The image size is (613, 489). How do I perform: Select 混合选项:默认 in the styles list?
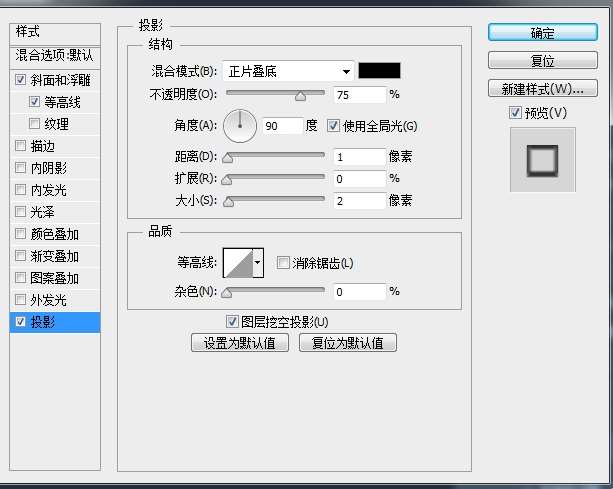[x=53, y=55]
